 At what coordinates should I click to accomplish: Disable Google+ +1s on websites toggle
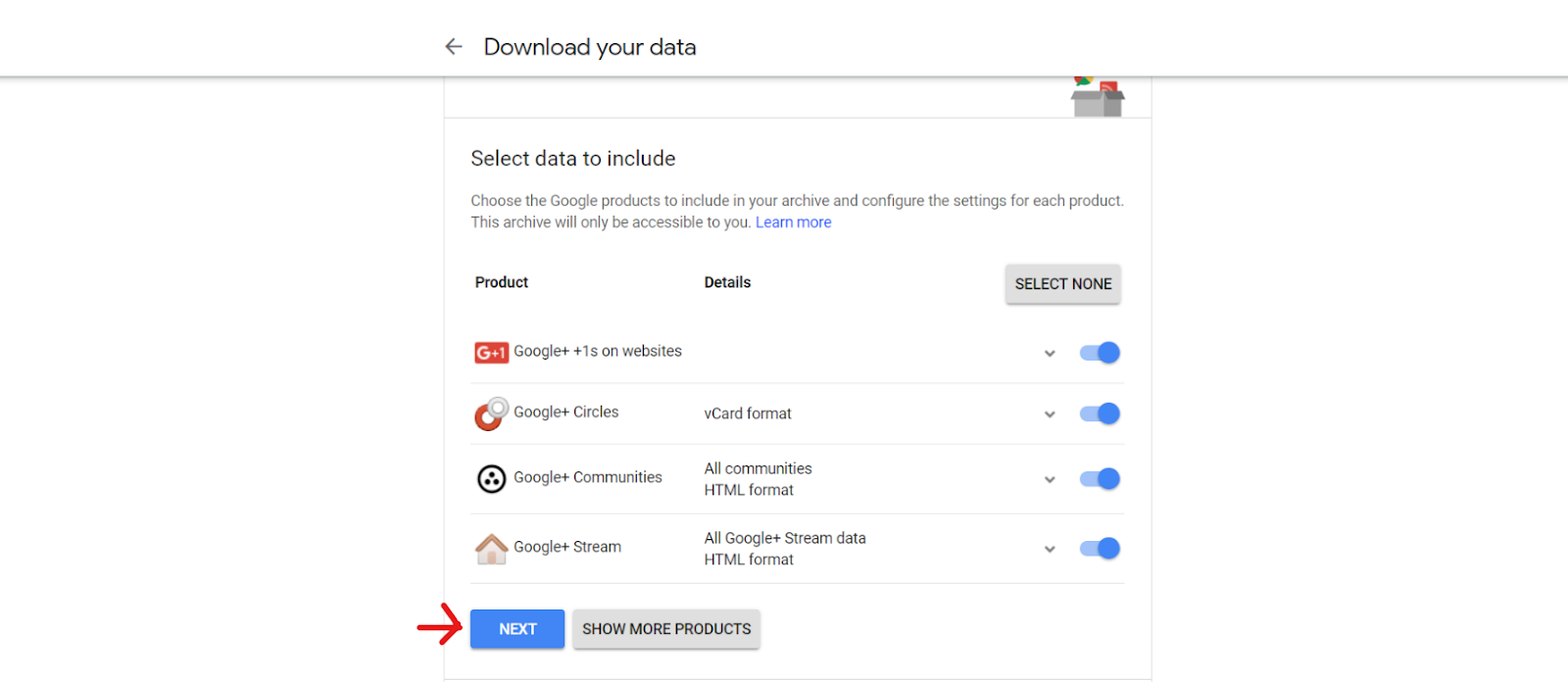tap(1100, 353)
